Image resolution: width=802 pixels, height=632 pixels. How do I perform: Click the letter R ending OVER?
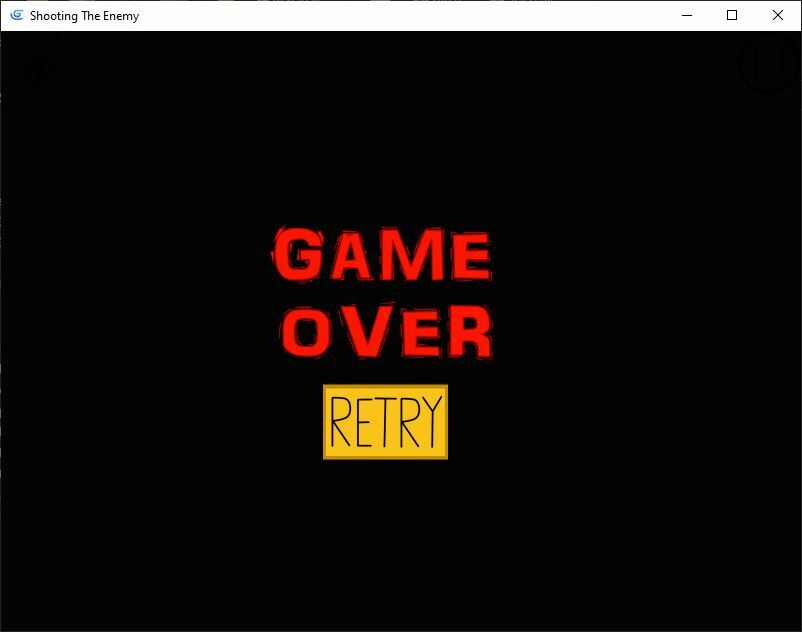[x=469, y=332]
